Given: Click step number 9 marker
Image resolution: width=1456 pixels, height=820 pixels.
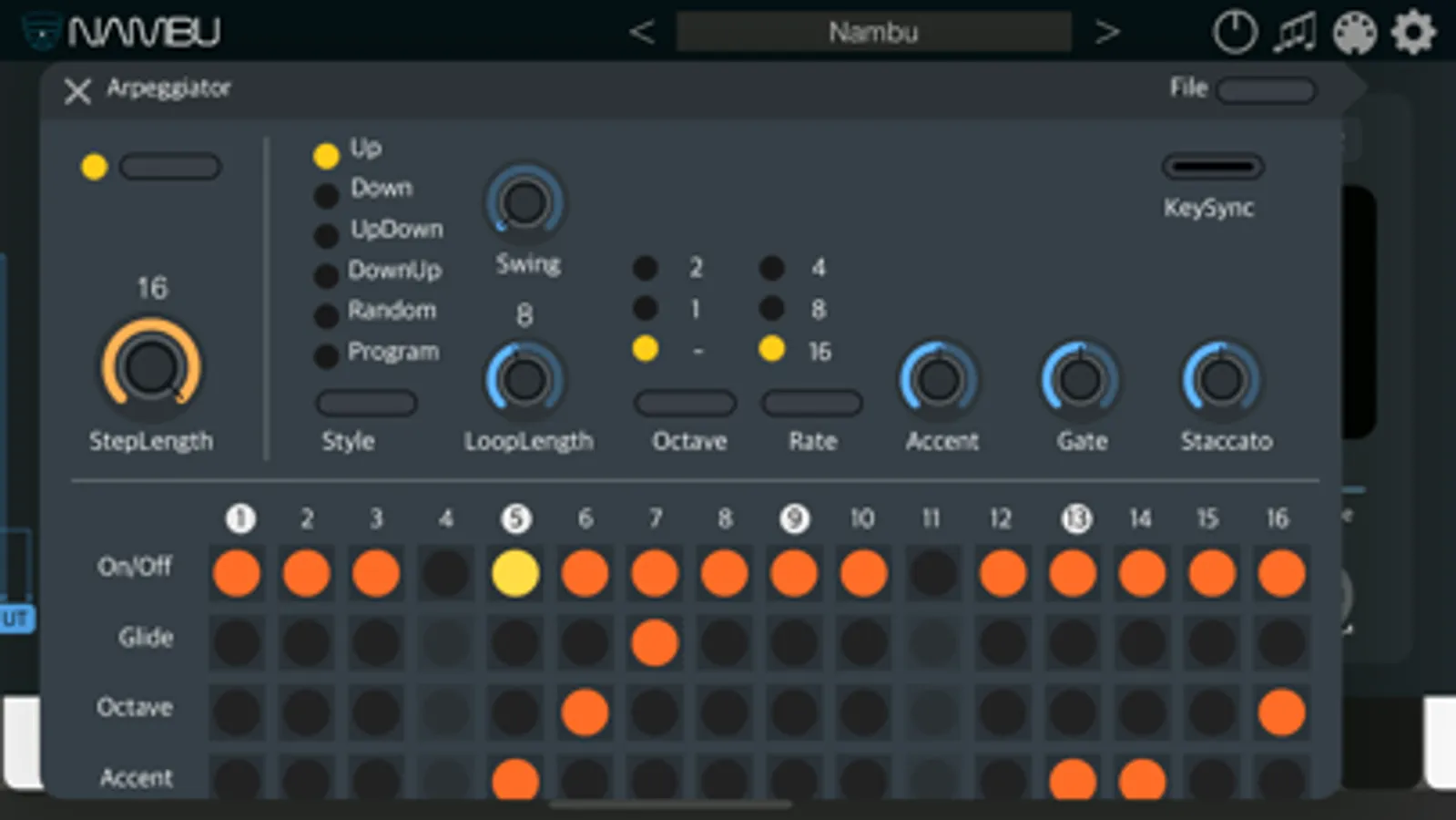Looking at the screenshot, I should pyautogui.click(x=794, y=518).
